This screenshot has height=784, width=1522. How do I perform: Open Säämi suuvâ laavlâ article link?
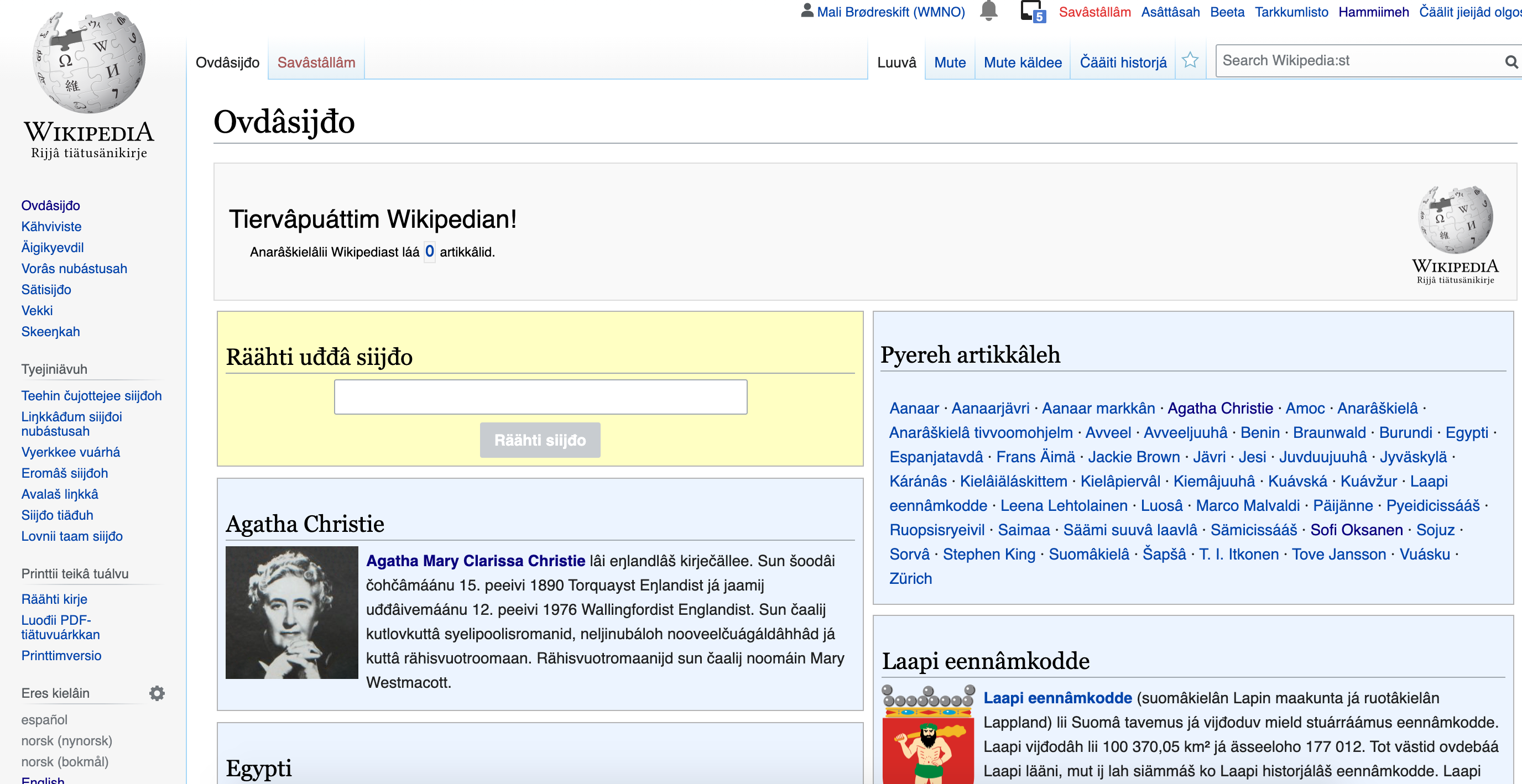pos(1130,531)
